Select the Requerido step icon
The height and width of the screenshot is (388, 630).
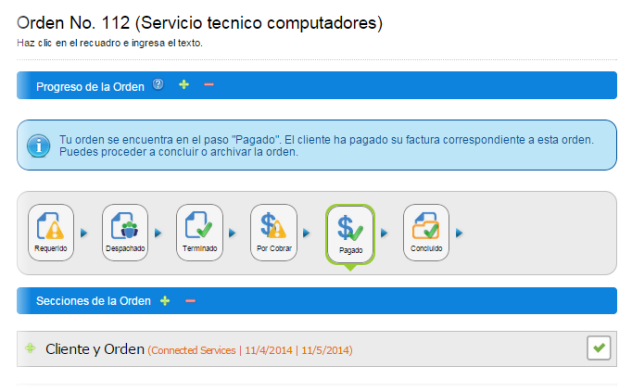(x=51, y=233)
